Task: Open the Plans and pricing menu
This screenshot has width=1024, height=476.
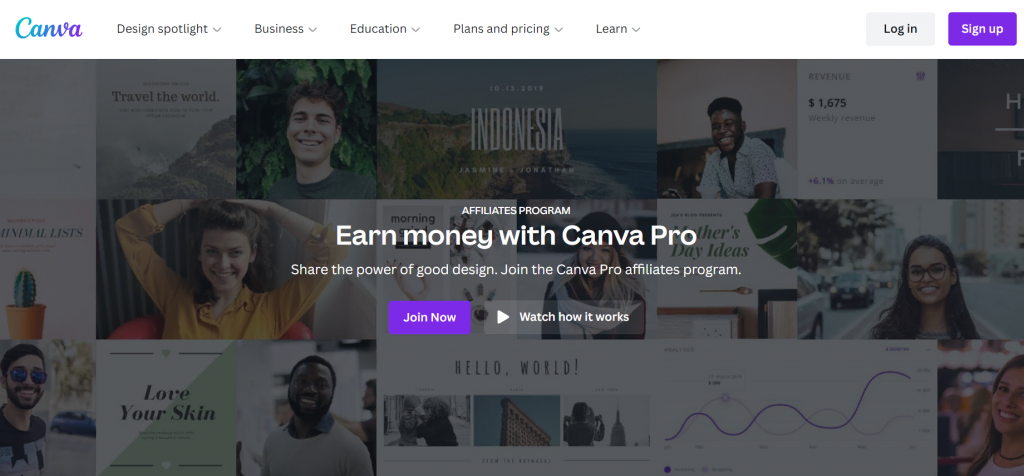Action: (507, 29)
